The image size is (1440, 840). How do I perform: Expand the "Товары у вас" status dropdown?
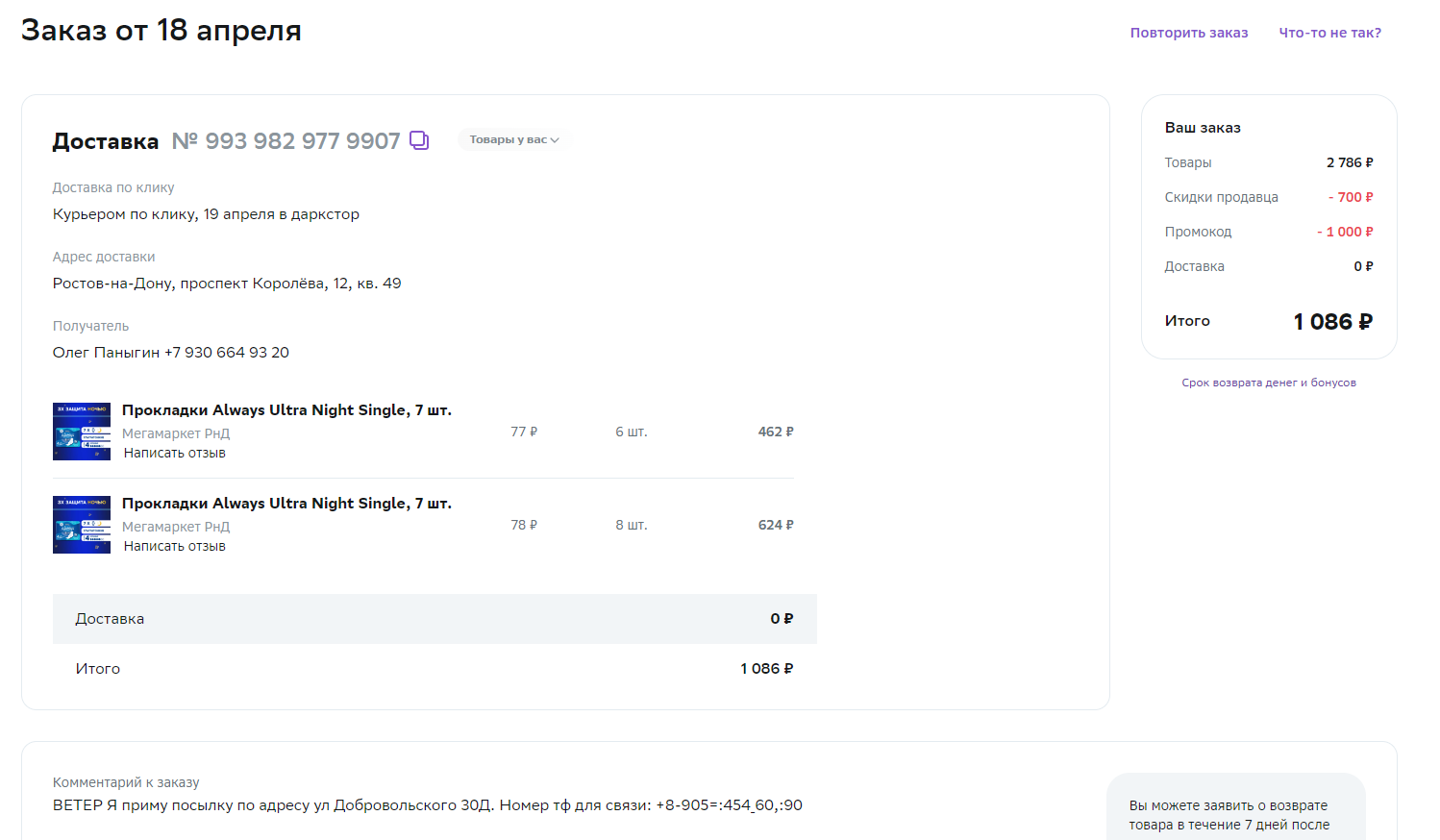514,139
